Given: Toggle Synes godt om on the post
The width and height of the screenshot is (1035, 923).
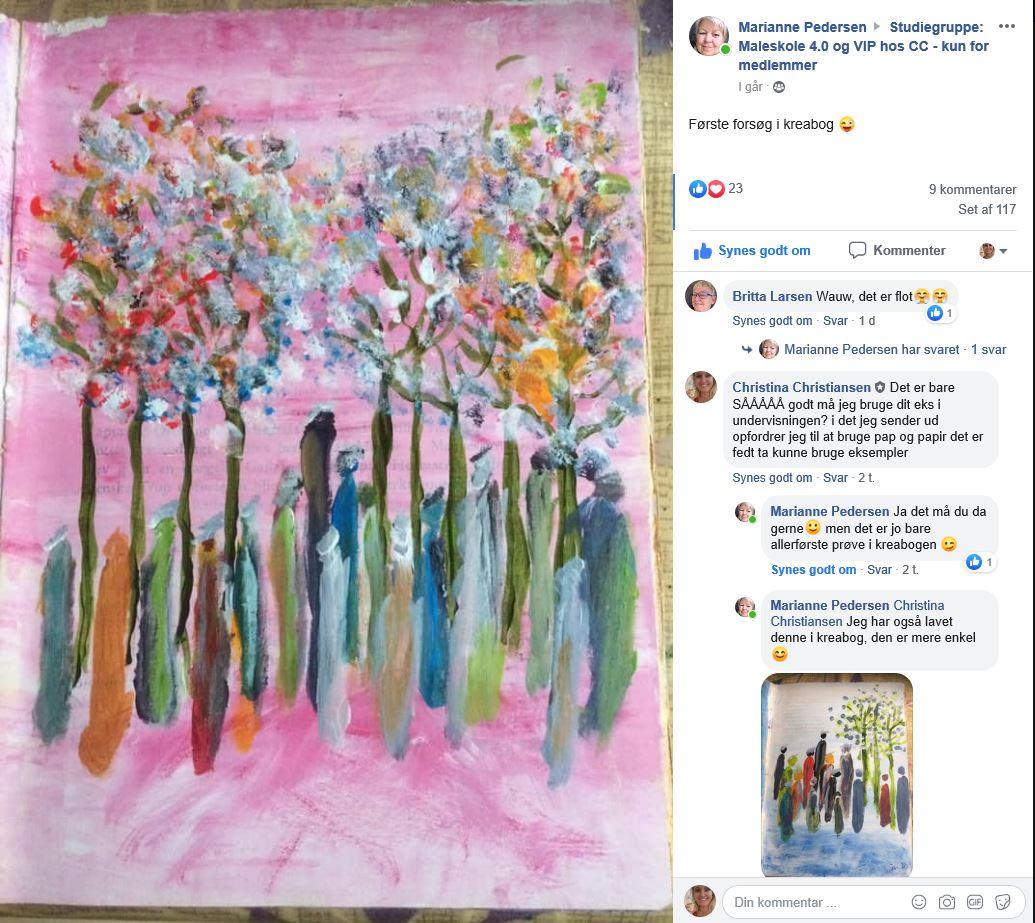Looking at the screenshot, I should (752, 251).
